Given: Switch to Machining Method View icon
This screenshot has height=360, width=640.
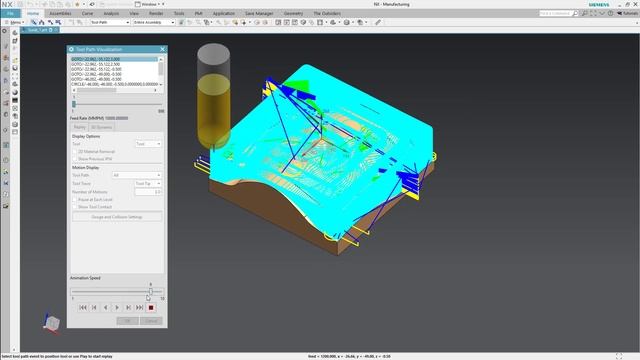Looking at the screenshot, I should coord(58,22).
